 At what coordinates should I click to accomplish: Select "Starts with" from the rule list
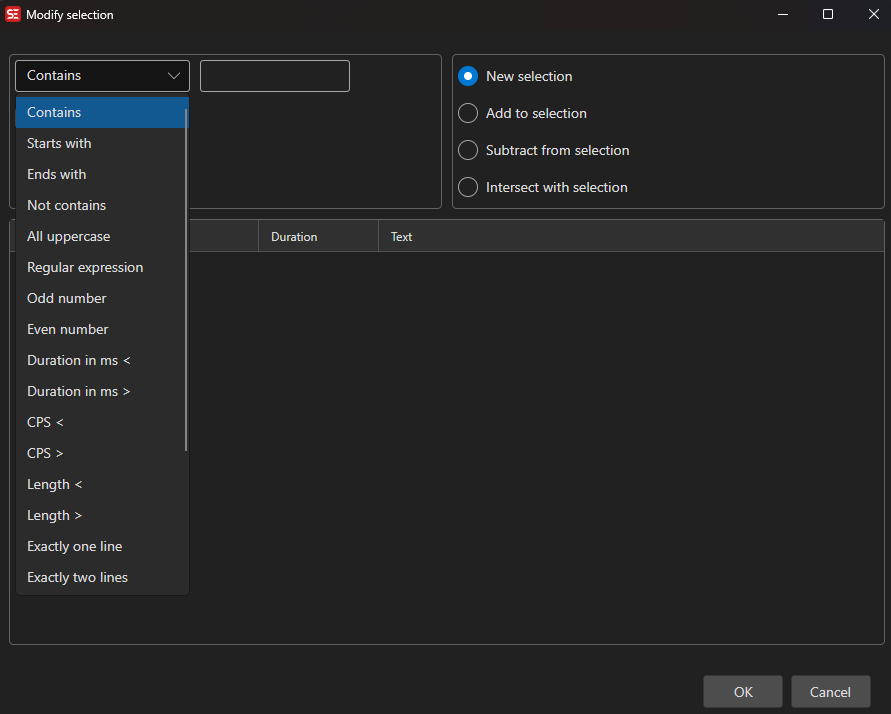(x=58, y=143)
